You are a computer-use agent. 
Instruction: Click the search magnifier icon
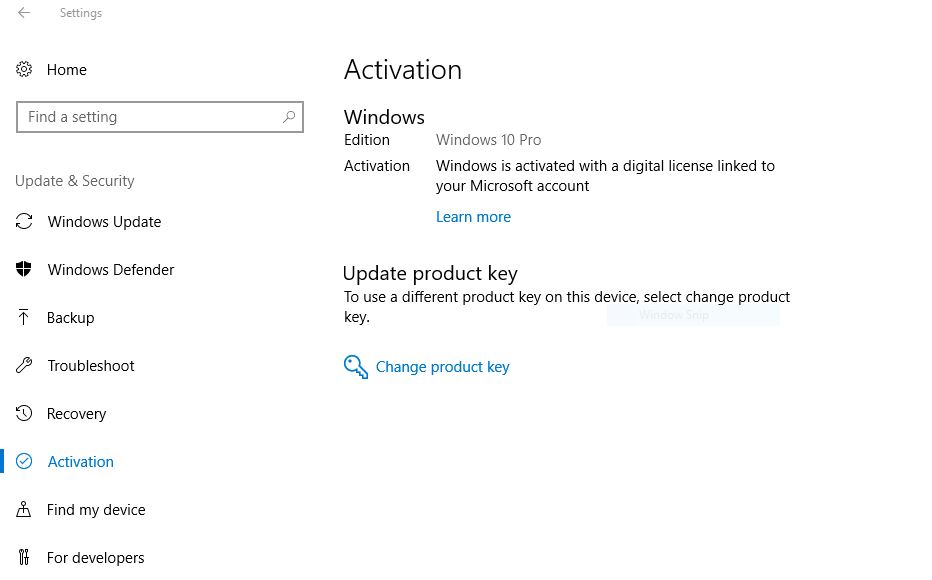tap(289, 117)
